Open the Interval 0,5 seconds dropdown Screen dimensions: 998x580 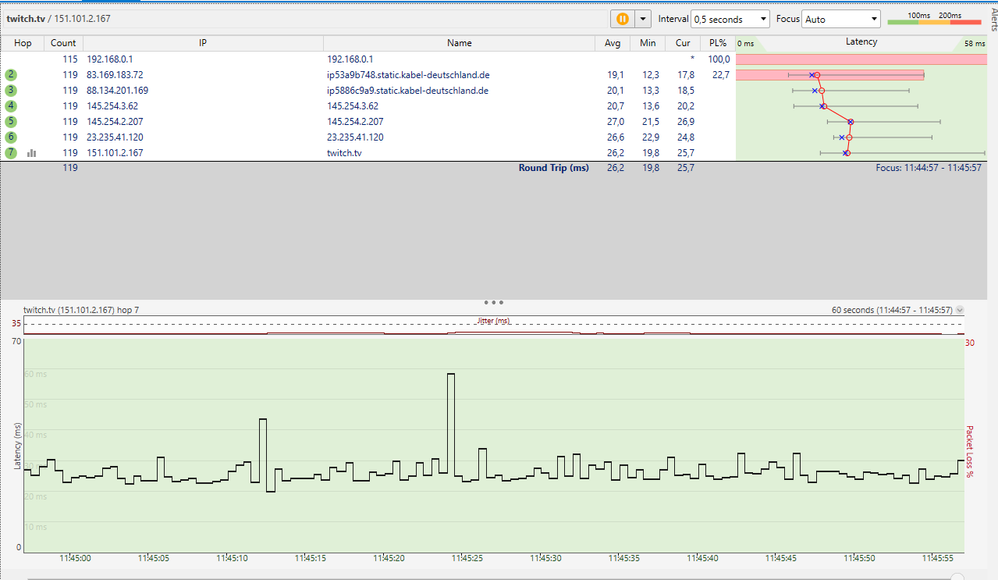(731, 19)
